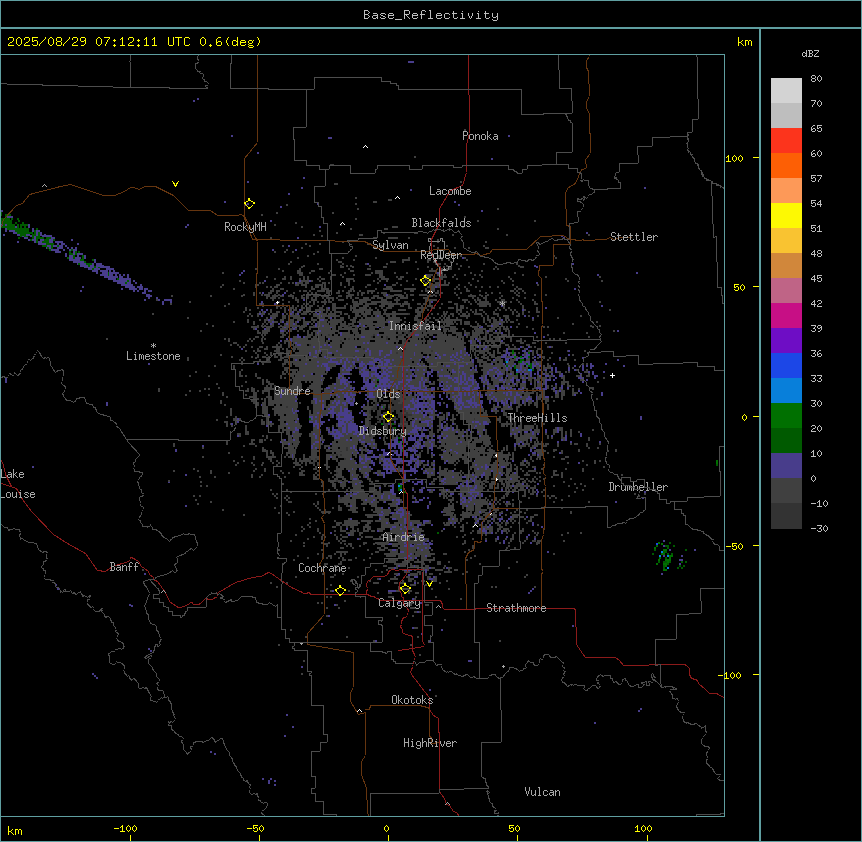Click the Blackfalds city label
This screenshot has width=862, height=842.
tap(441, 223)
